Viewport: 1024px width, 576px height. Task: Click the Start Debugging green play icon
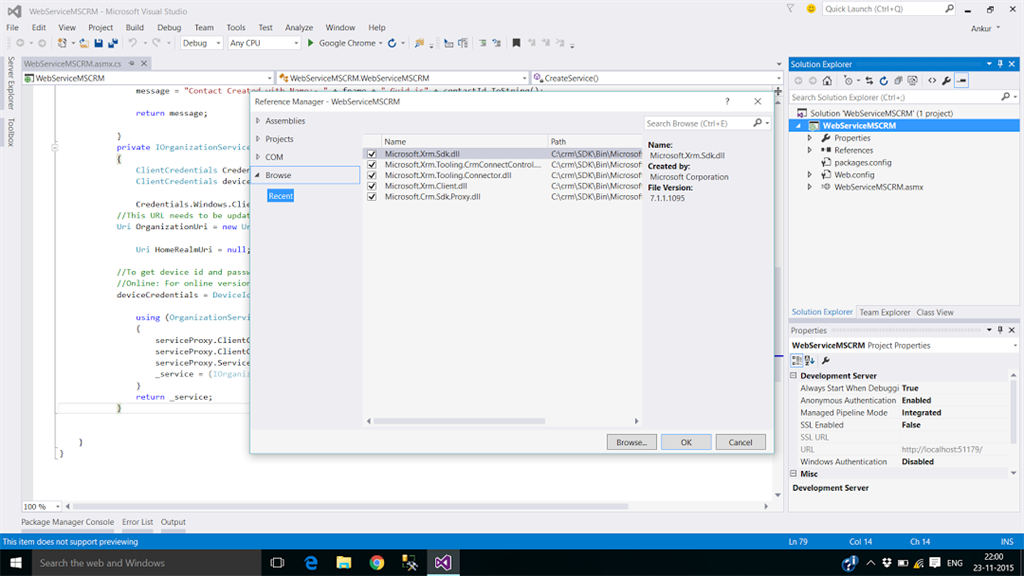tap(311, 43)
